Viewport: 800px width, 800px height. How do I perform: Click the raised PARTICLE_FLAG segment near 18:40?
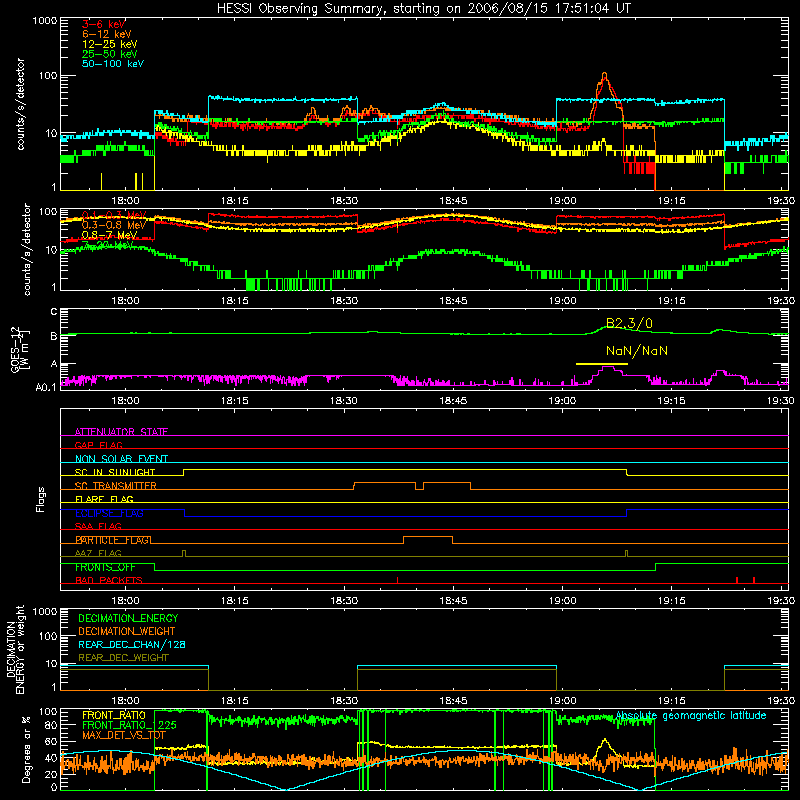pyautogui.click(x=428, y=537)
